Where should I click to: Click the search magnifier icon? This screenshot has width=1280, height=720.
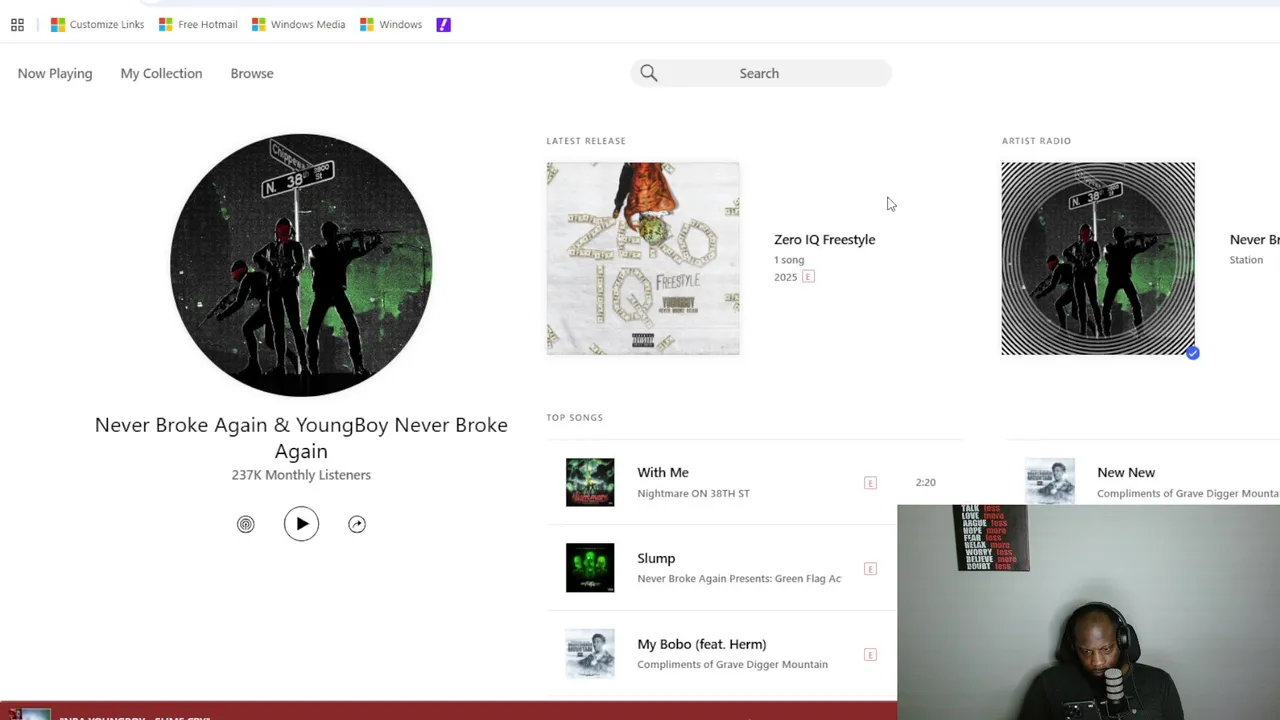[649, 73]
